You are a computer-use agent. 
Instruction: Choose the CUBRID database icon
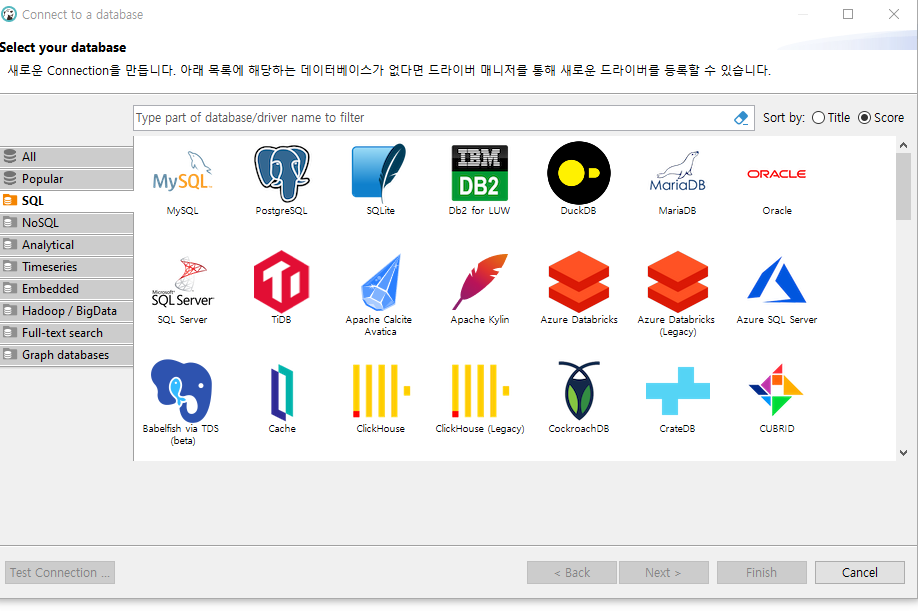coord(776,390)
